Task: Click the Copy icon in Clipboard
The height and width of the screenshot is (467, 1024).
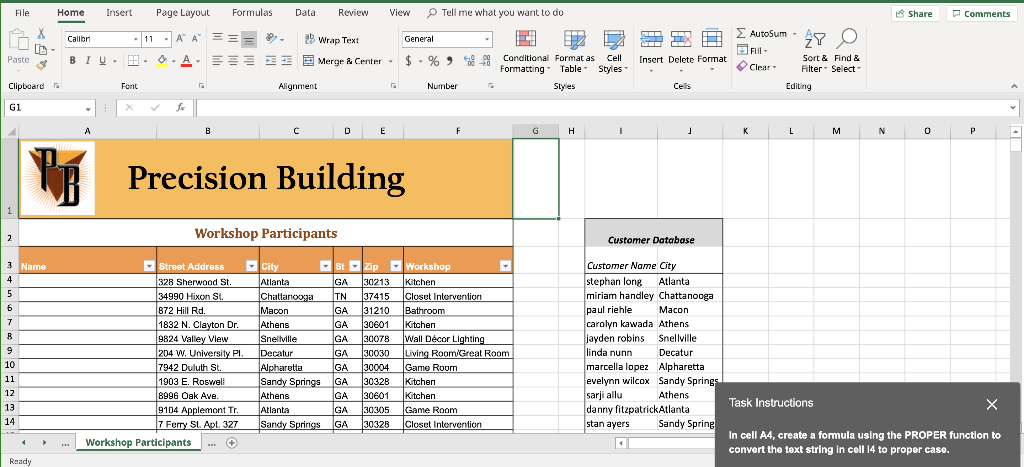Action: 40,50
